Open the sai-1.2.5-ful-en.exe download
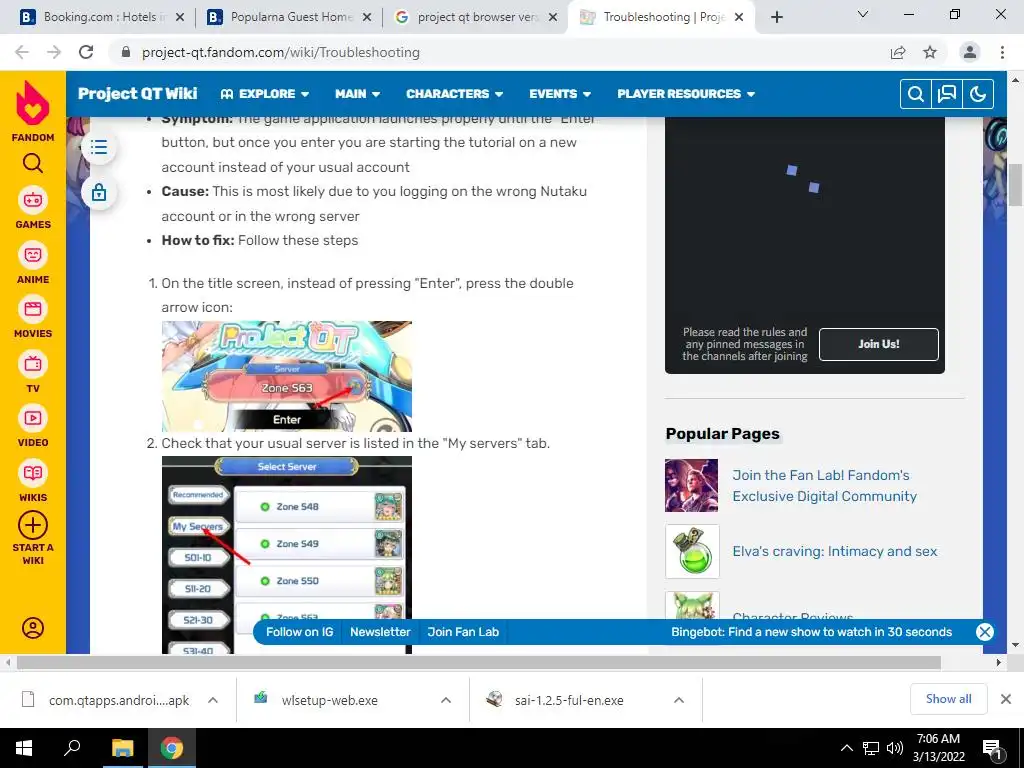Image resolution: width=1024 pixels, height=768 pixels. 569,700
